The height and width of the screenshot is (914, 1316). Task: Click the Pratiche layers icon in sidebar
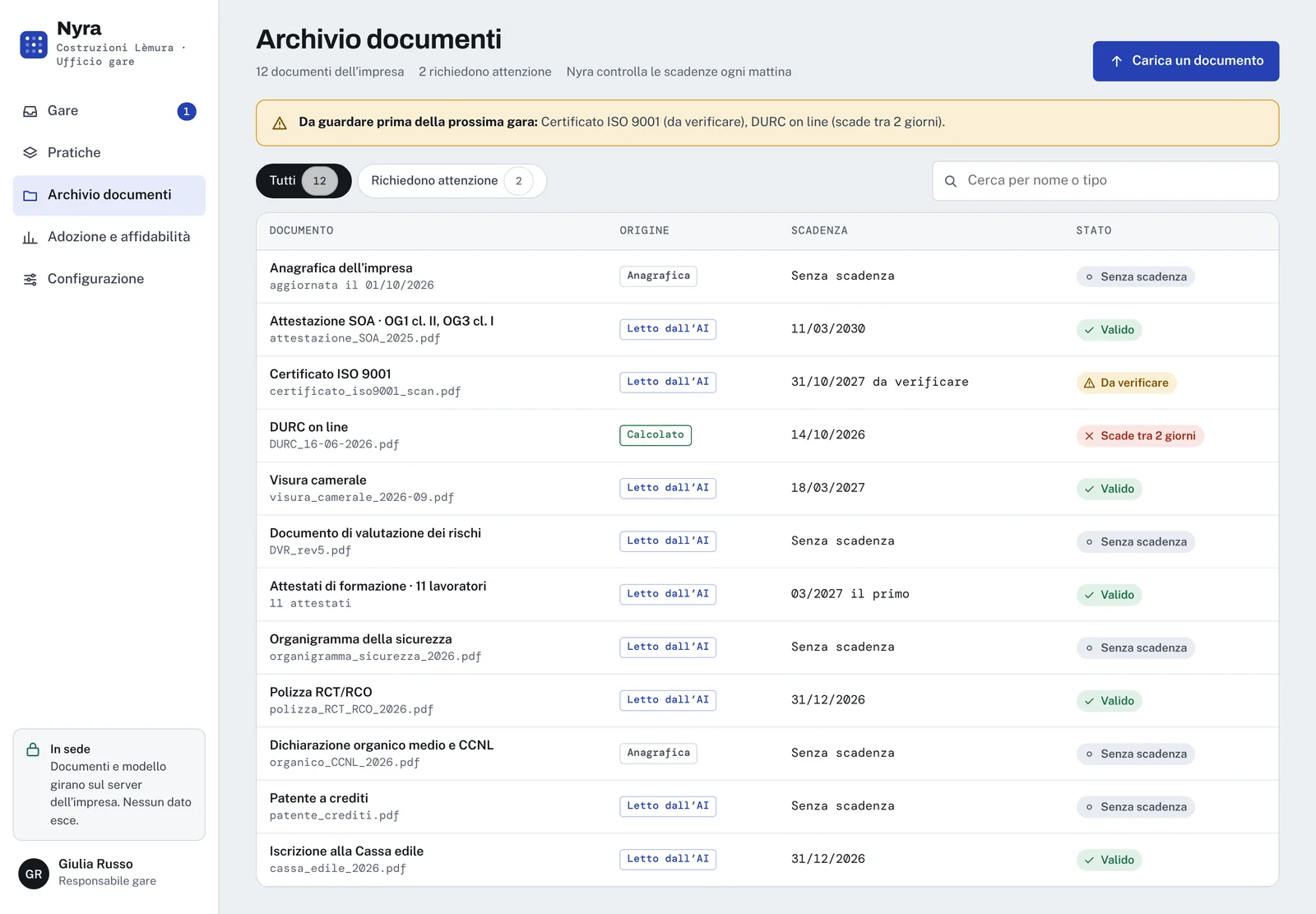coord(30,153)
